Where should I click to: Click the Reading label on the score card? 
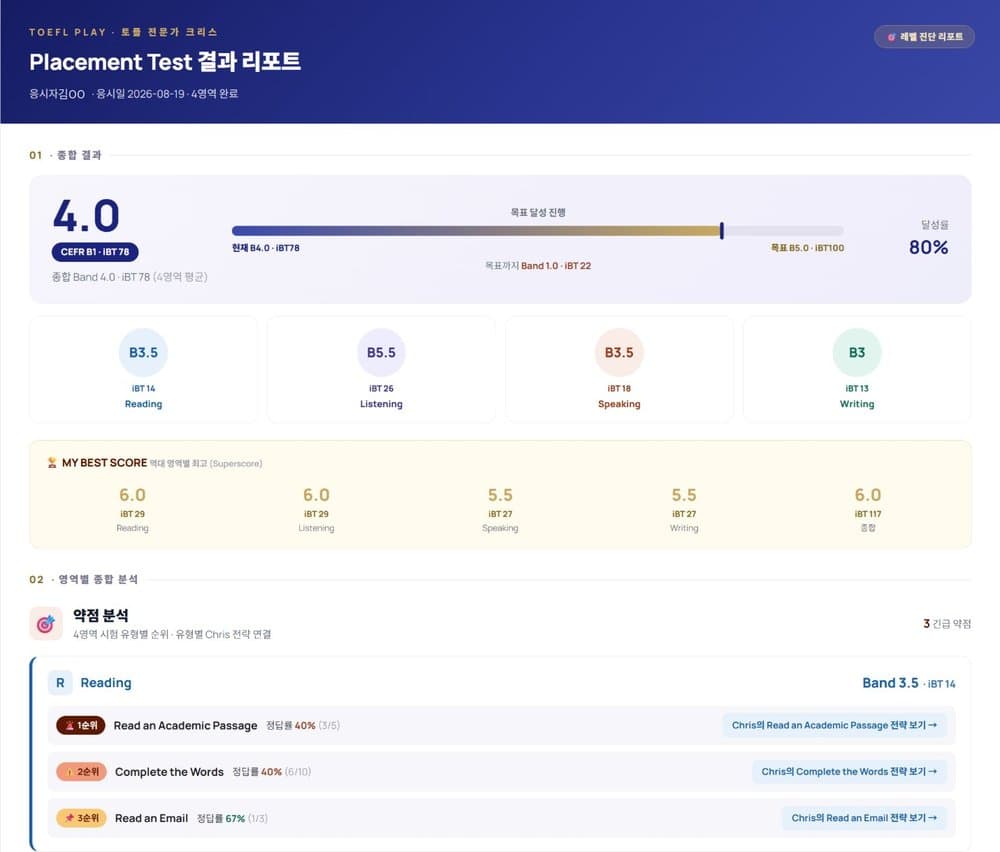[x=143, y=404]
